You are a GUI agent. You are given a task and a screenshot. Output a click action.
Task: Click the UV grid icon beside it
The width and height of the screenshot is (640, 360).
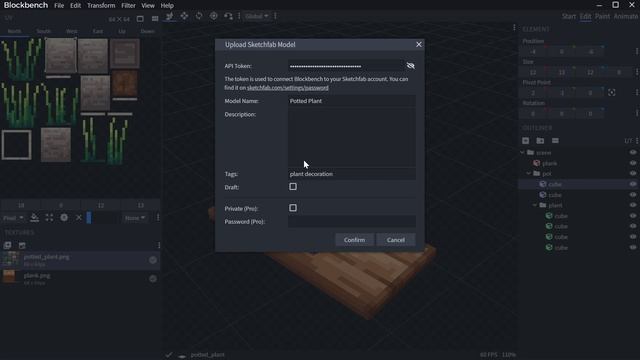click(x=155, y=19)
